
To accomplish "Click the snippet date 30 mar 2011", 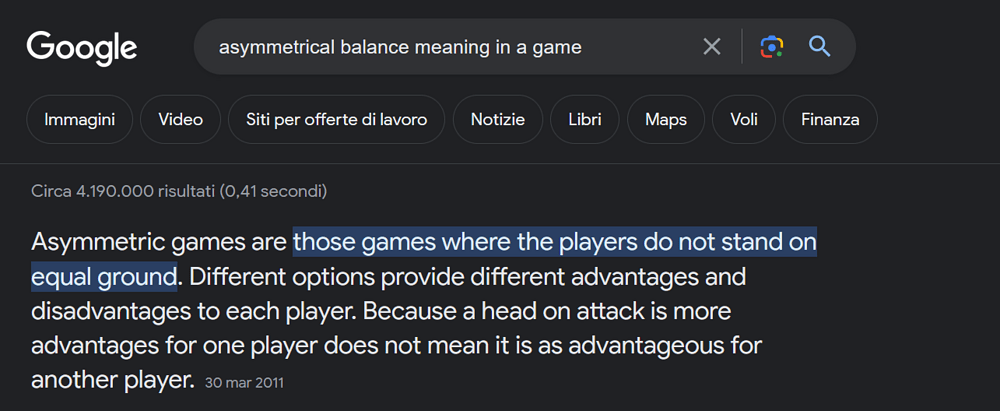I will point(245,383).
